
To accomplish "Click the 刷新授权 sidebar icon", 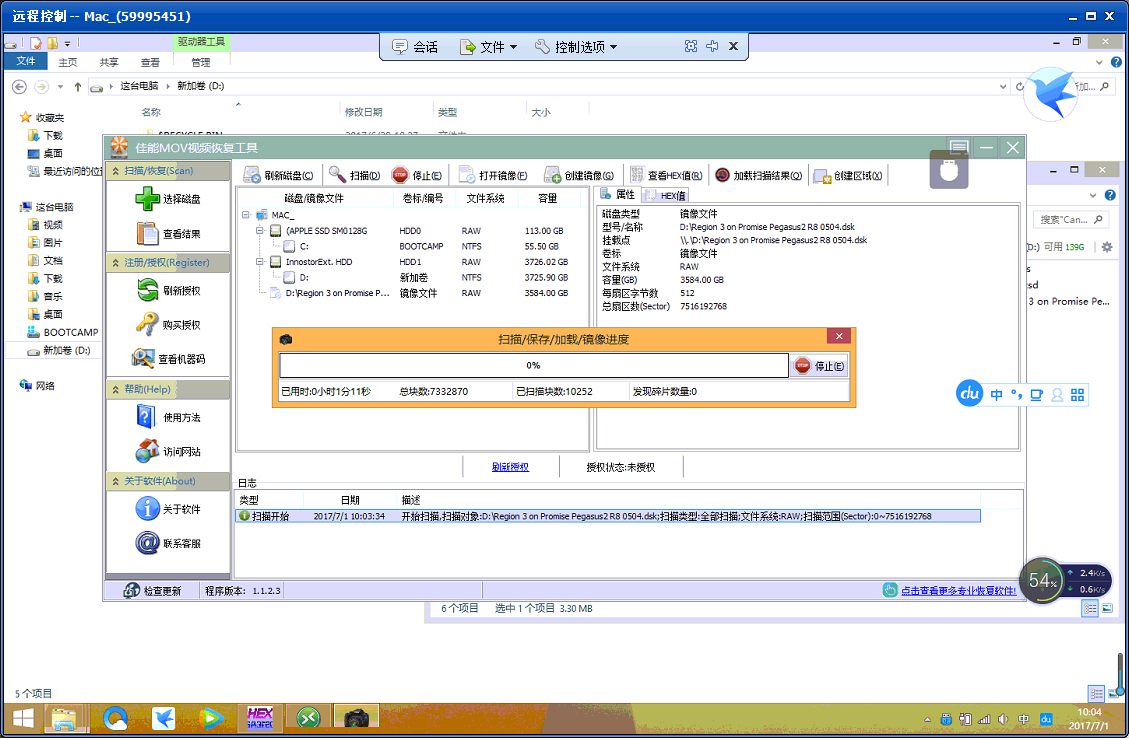I will 148,290.
